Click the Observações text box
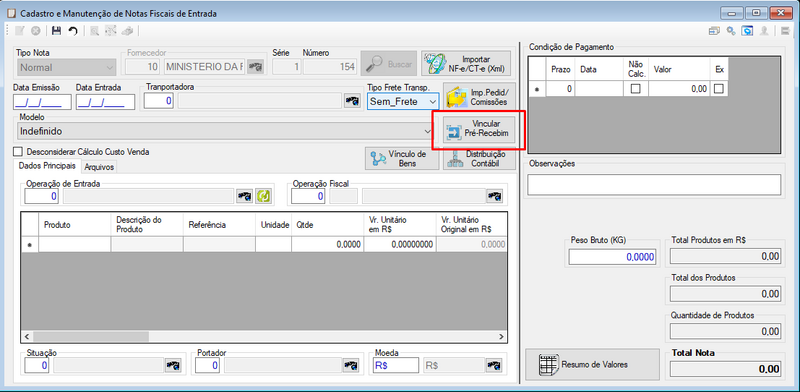Viewport: 800px width, 392px height. pyautogui.click(x=654, y=184)
